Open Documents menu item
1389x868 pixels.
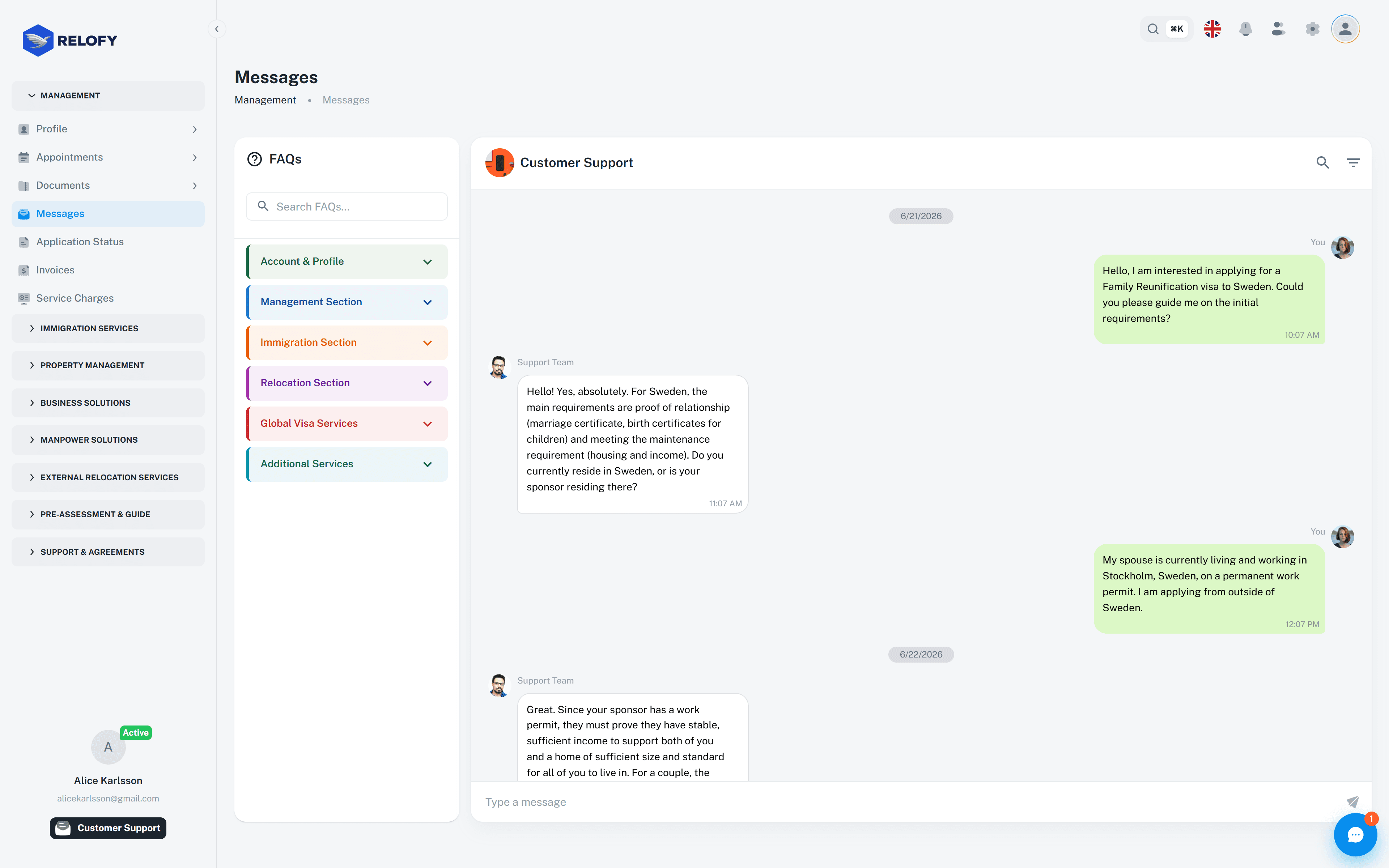[x=108, y=186]
